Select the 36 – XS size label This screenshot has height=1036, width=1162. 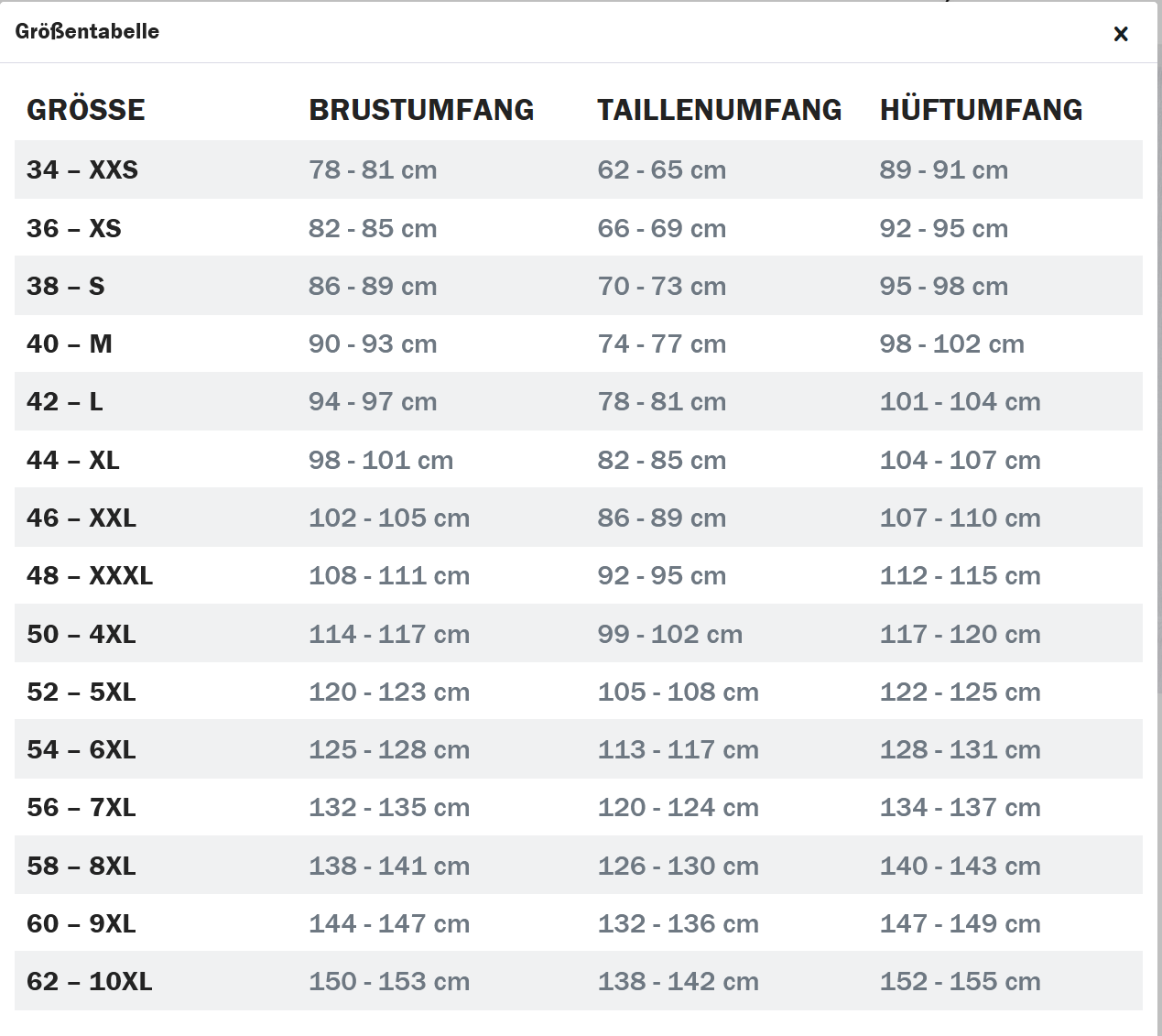point(74,228)
